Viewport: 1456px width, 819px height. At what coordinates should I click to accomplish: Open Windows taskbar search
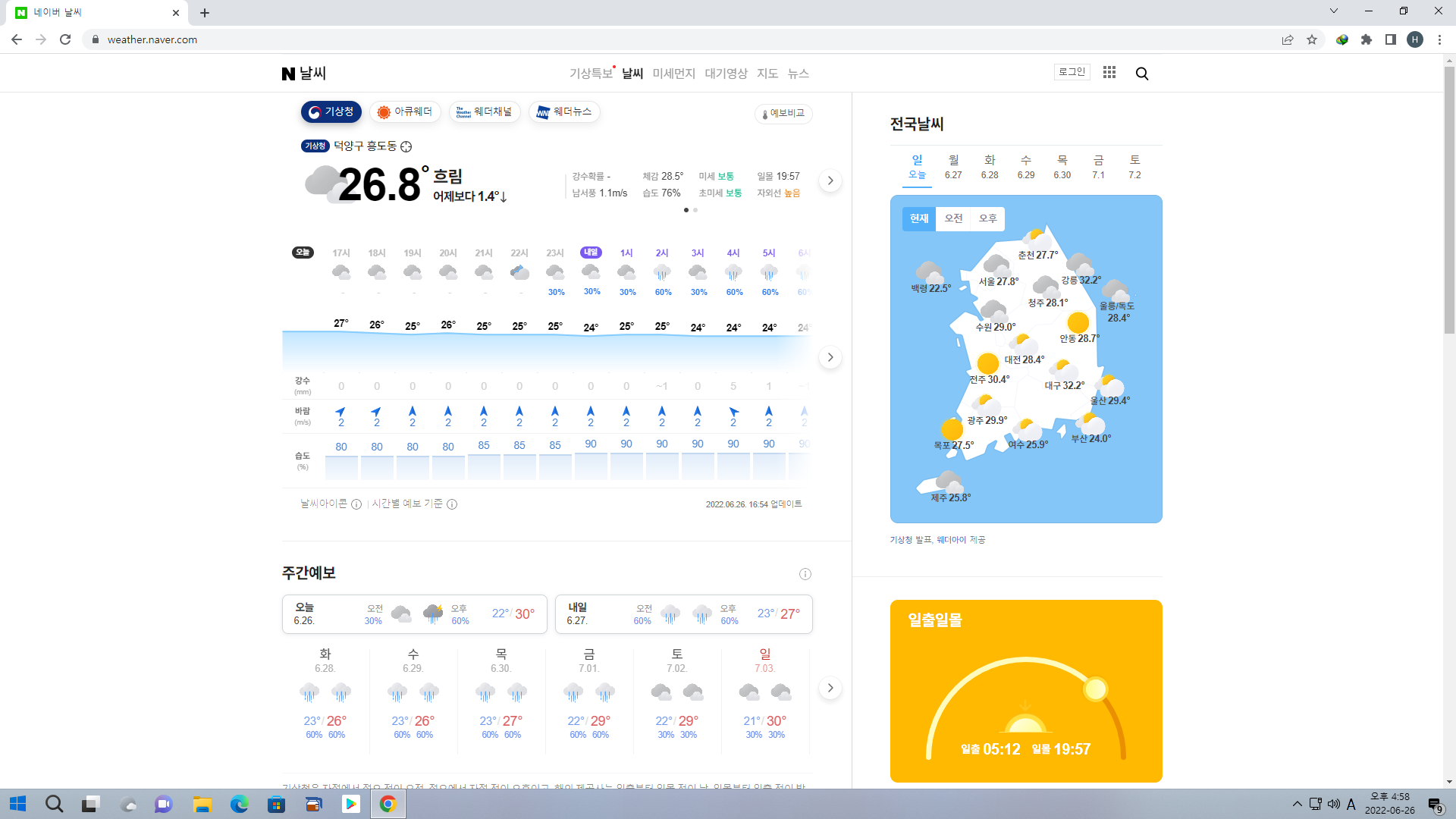tap(54, 804)
